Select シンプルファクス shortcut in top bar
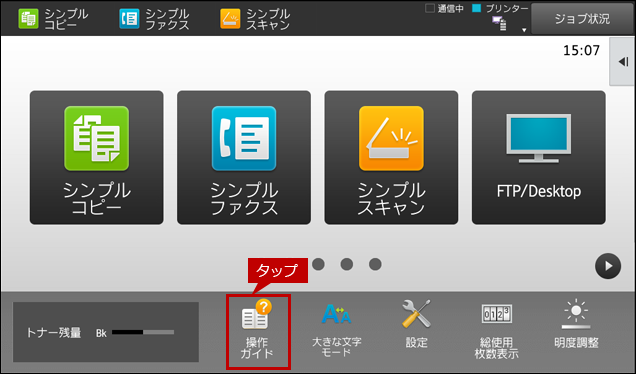Image resolution: width=636 pixels, height=374 pixels. (x=155, y=19)
